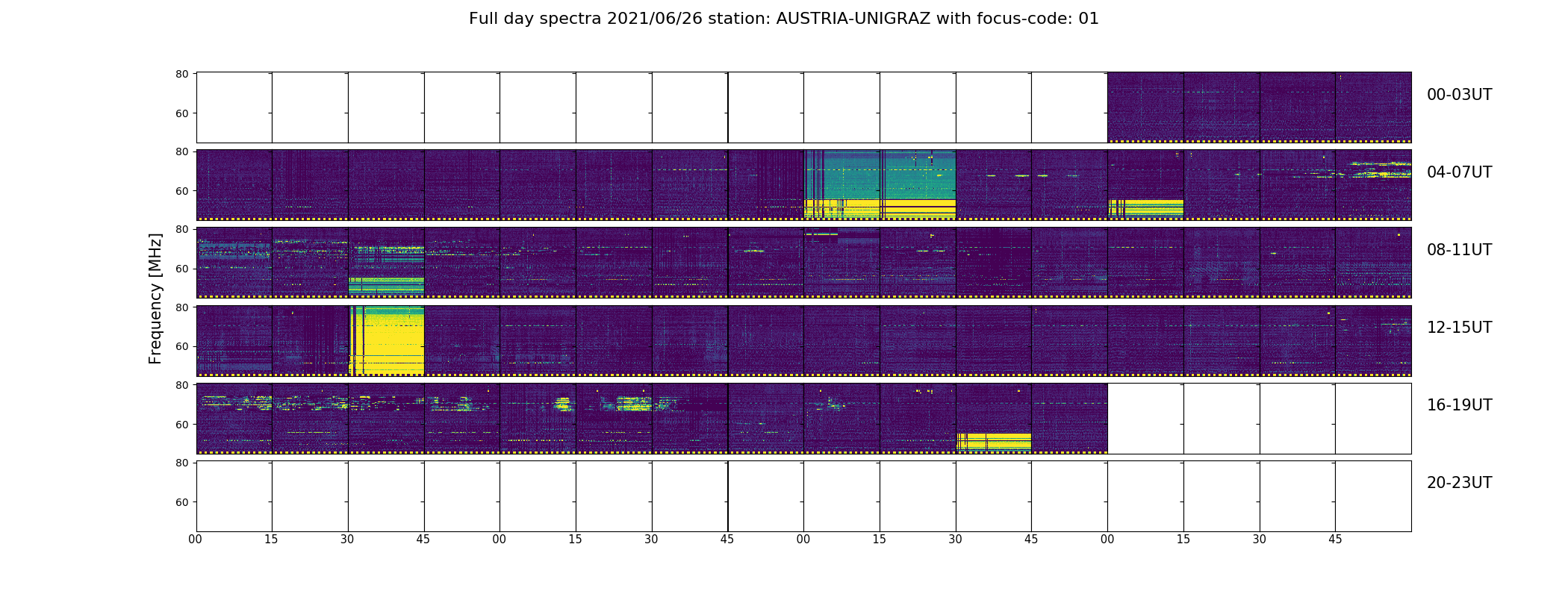1568x597 pixels.
Task: Click the yellow low-frequency band in the 16-19UT row
Action: [x=994, y=442]
